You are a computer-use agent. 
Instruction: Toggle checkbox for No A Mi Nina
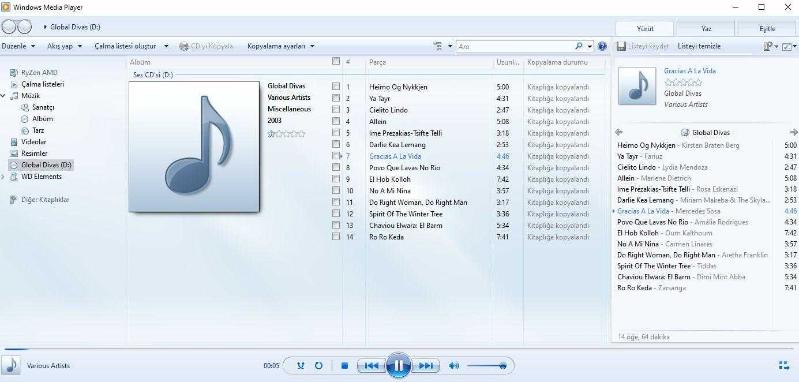click(x=335, y=190)
